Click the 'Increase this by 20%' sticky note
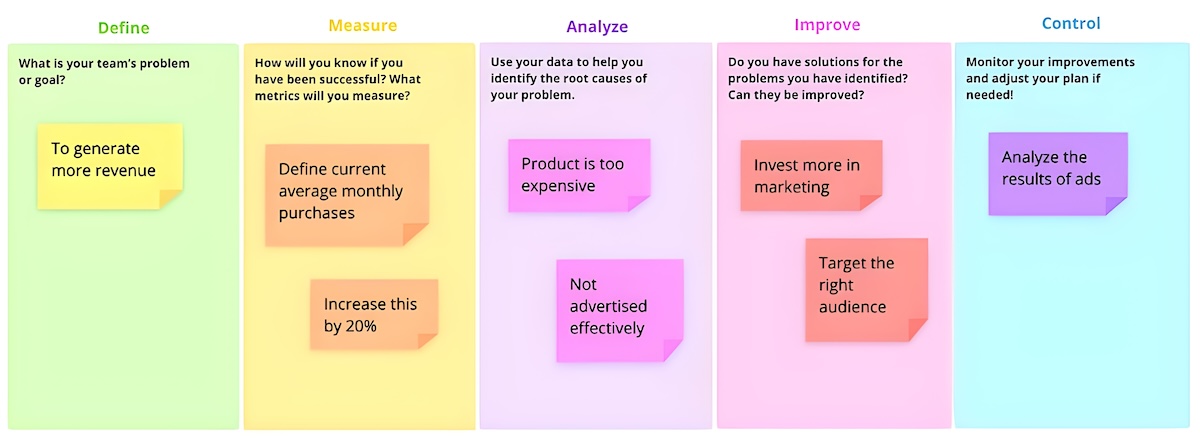Screen dimensions: 1200x440 coord(374,314)
